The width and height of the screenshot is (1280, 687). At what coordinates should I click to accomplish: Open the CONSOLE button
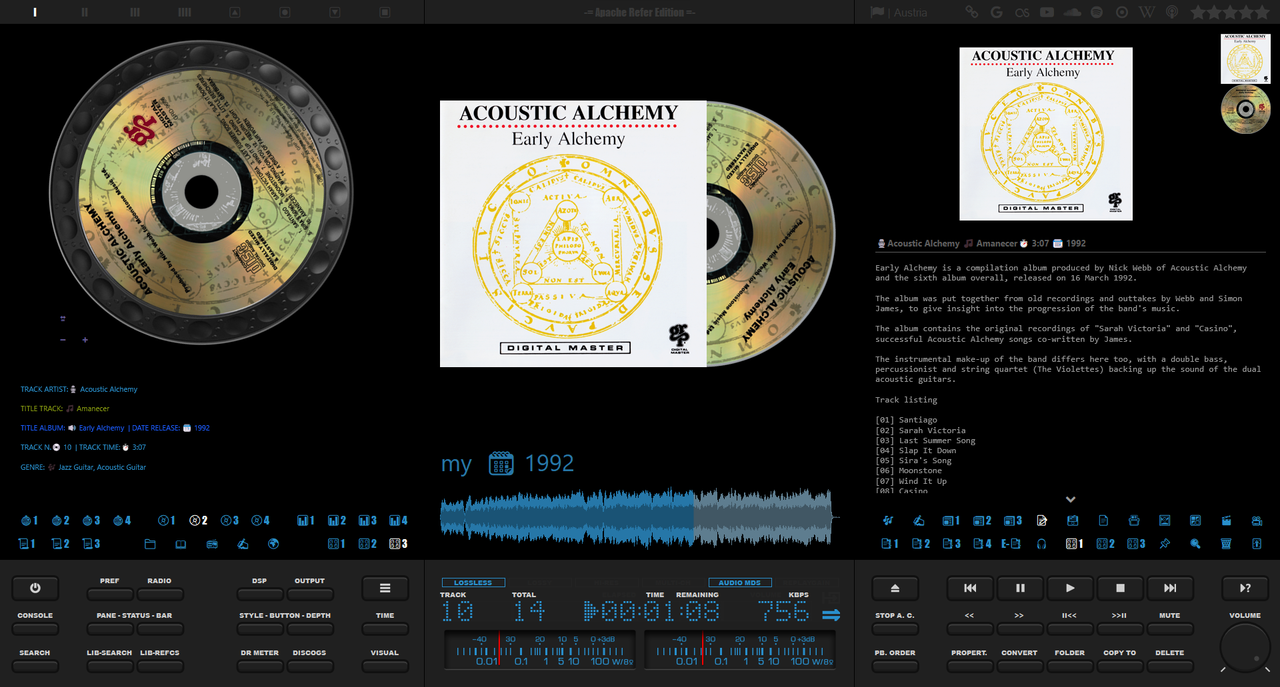click(x=35, y=629)
